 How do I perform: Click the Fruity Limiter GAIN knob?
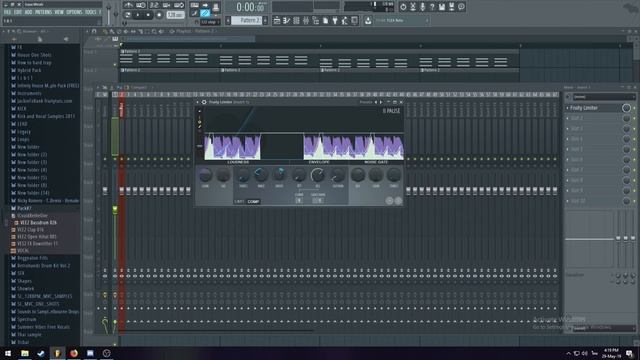[205, 176]
